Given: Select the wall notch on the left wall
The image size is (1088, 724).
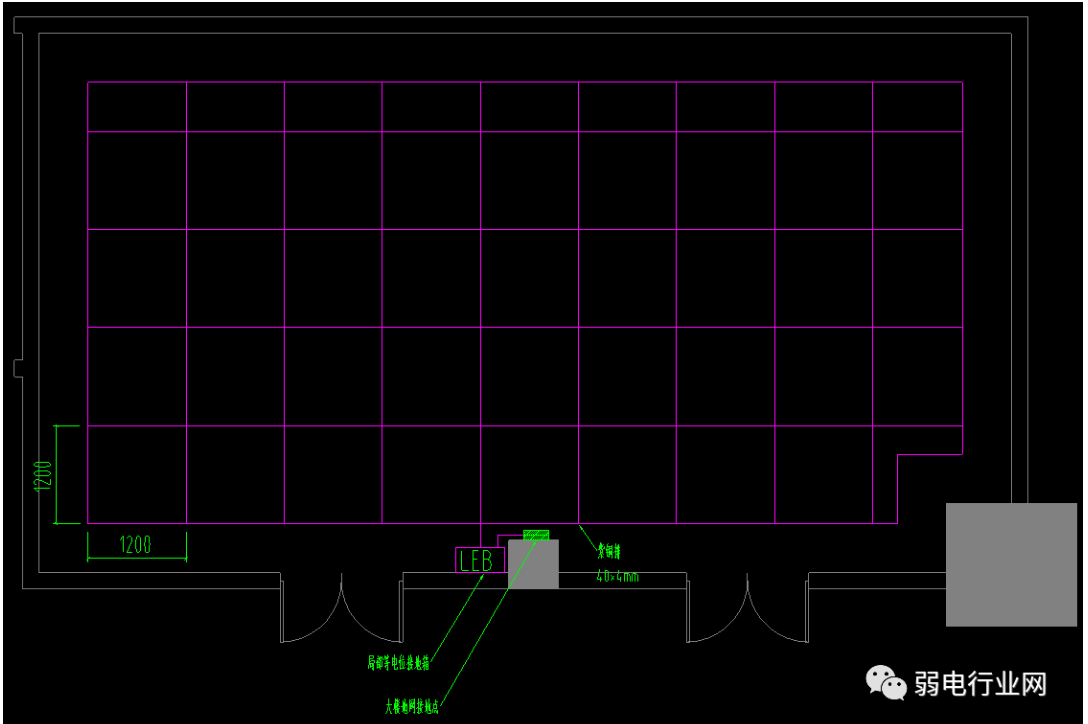Looking at the screenshot, I should pyautogui.click(x=18, y=367).
